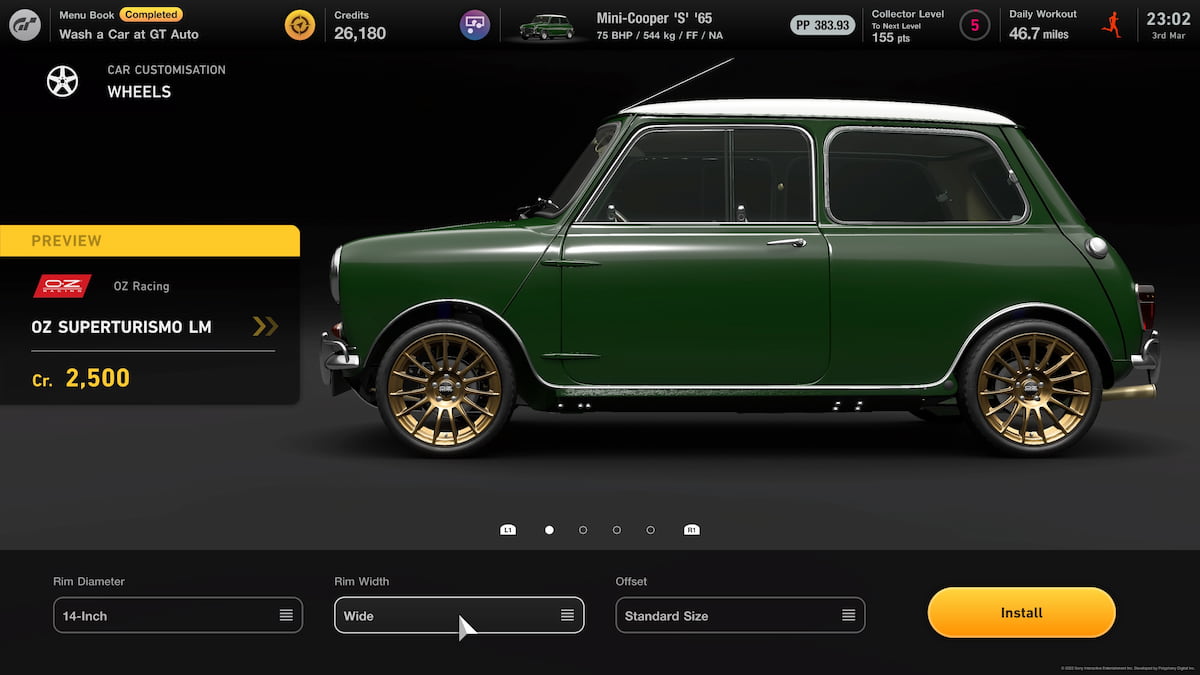Open the Rim Width dropdown
Screen dimensions: 1200x675
(459, 615)
